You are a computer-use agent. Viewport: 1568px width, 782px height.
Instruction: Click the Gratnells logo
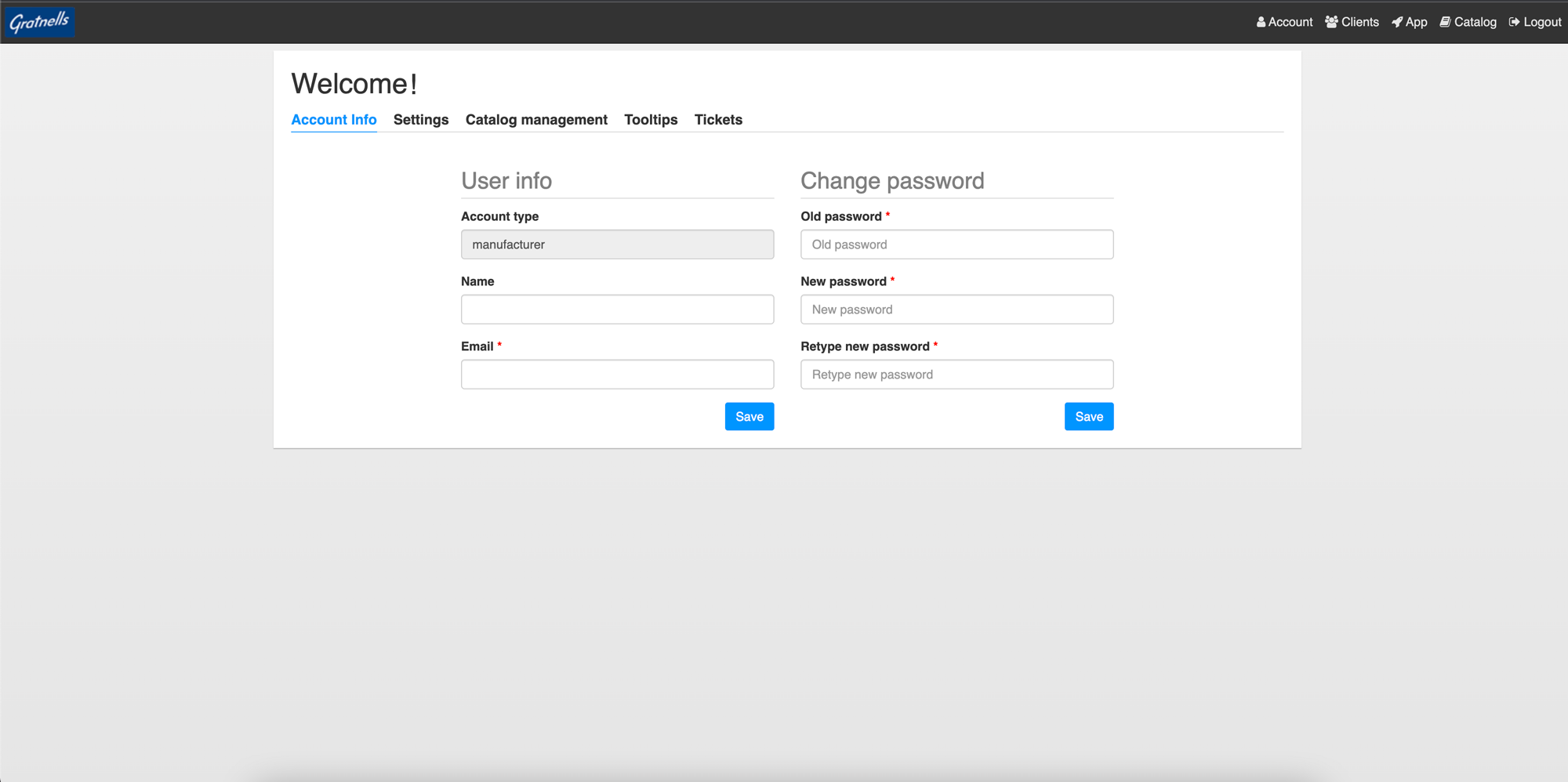tap(39, 22)
